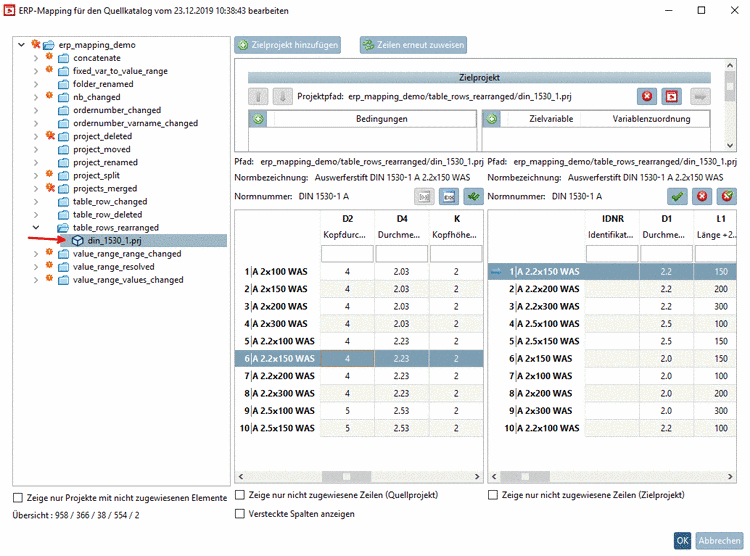This screenshot has width=750, height=556.
Task: Collapse the table_rows_rearranged folder
Action: click(36, 228)
